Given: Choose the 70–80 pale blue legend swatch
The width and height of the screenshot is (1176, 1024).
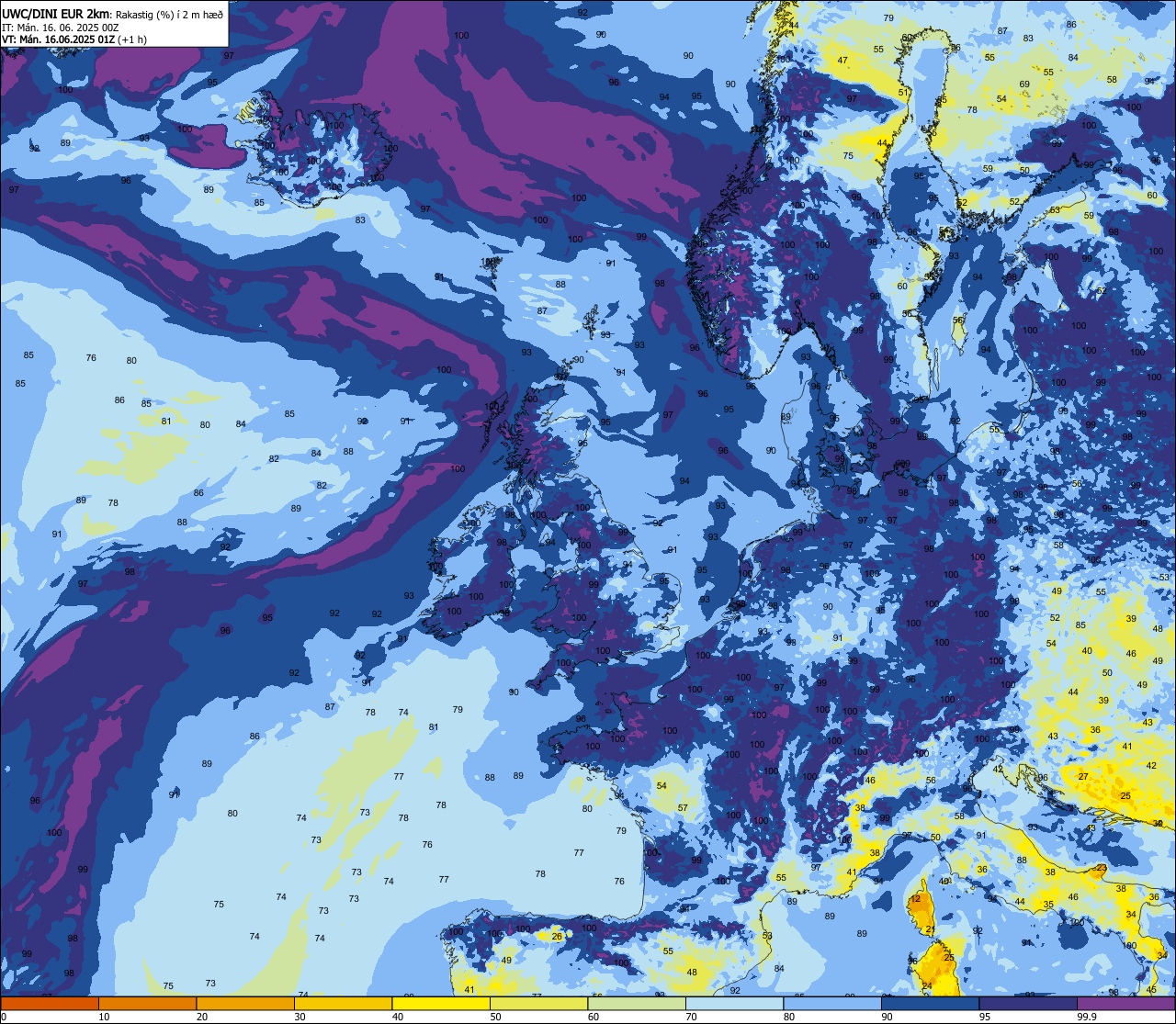Looking at the screenshot, I should point(734,1003).
